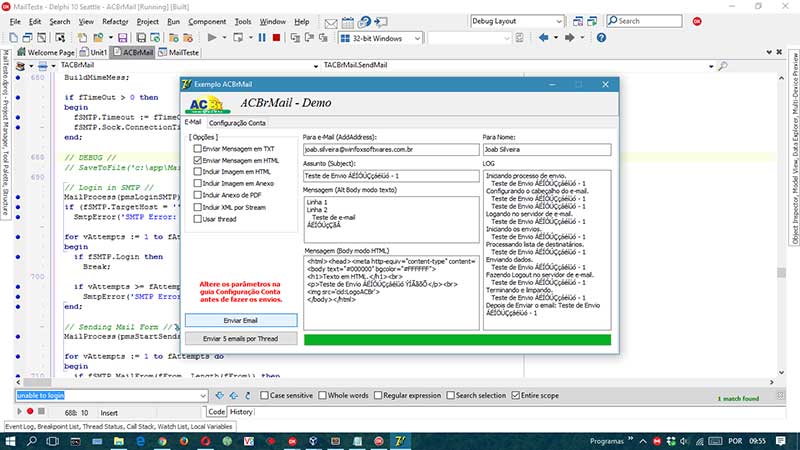Image resolution: width=800 pixels, height=450 pixels.
Task: Click in the Para e-Mail address field
Action: pyautogui.click(x=391, y=149)
